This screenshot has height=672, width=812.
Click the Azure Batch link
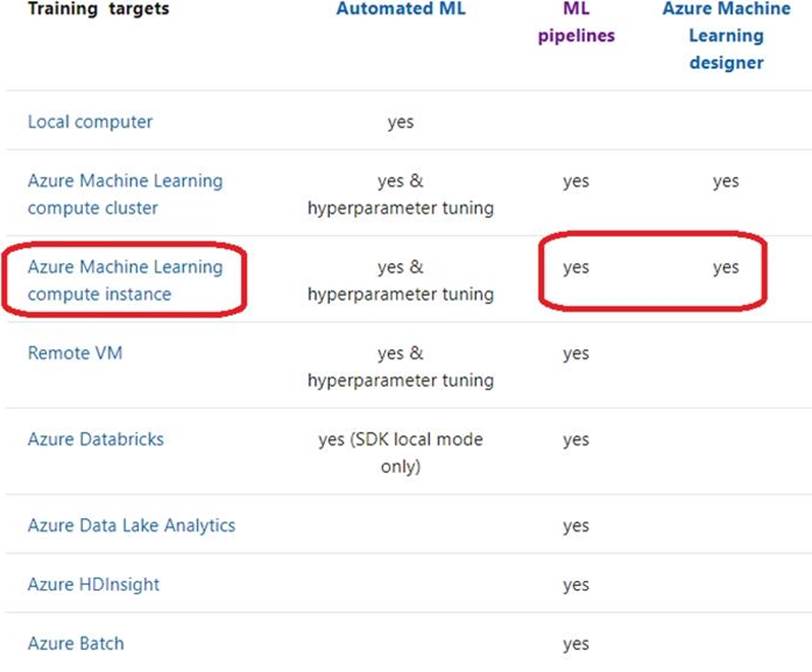[76, 643]
